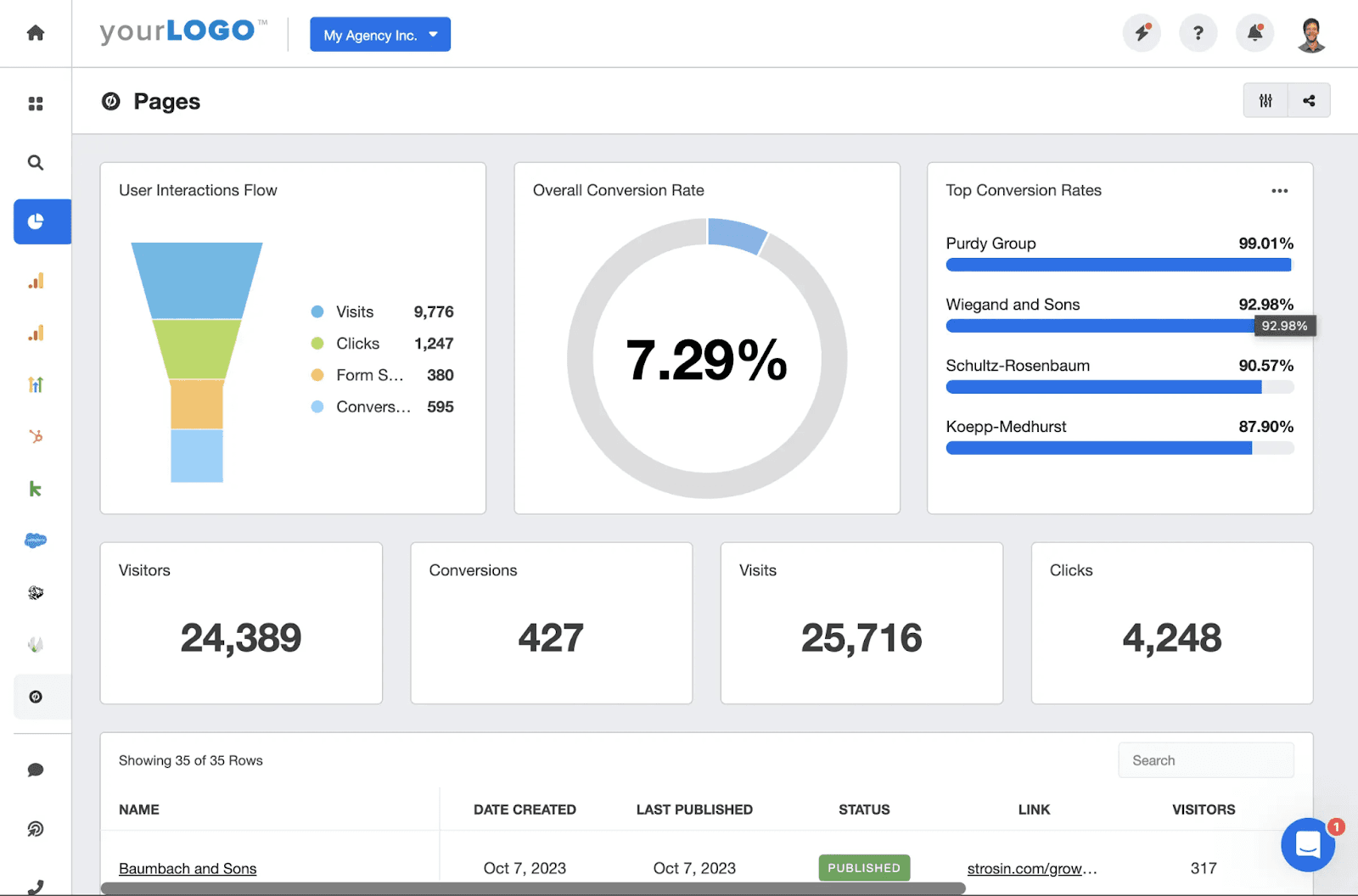Viewport: 1358px width, 896px height.
Task: Open the HubSpot integration icon
Action: pos(36,436)
